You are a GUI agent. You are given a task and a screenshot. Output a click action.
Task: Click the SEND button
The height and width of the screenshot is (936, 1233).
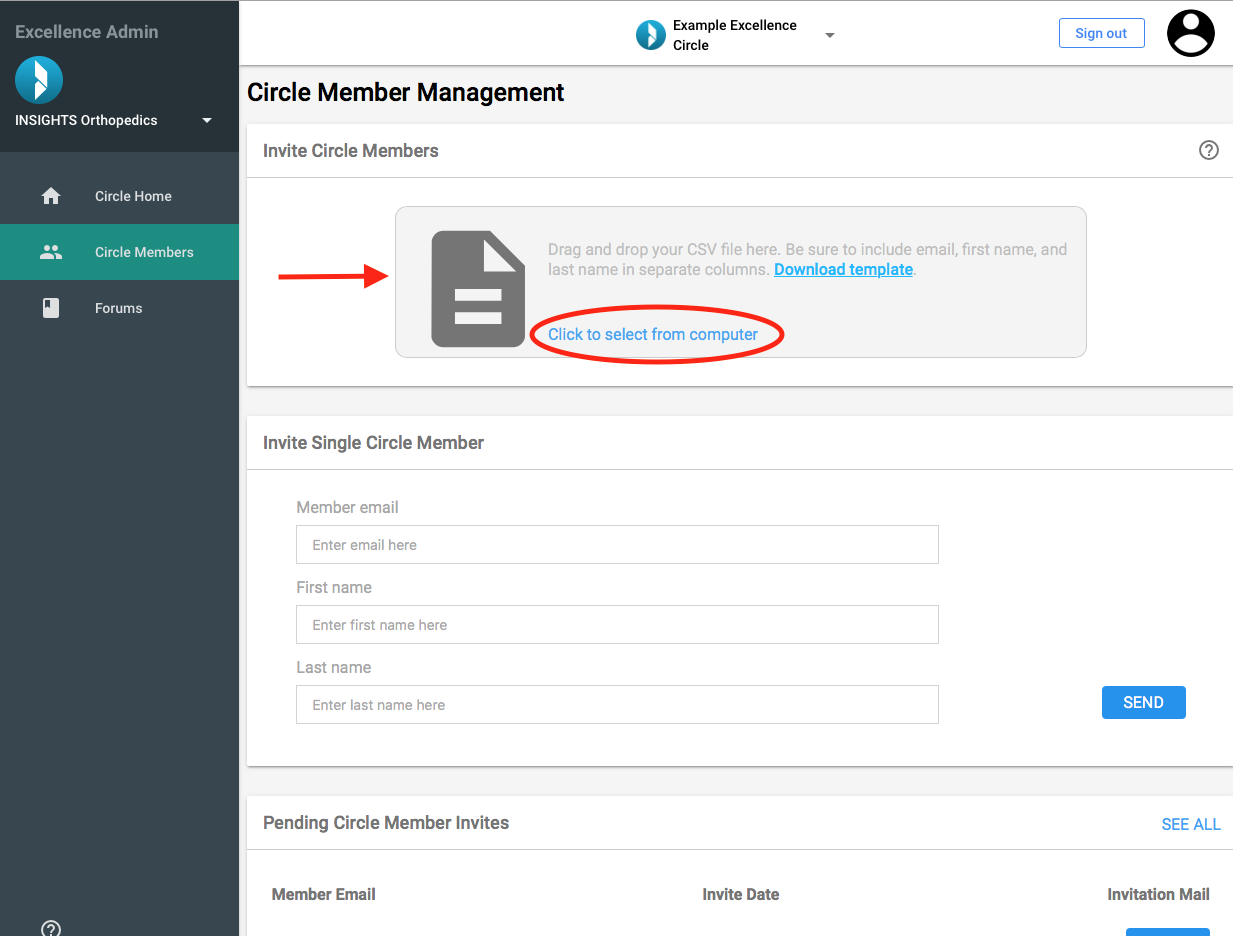coord(1143,702)
